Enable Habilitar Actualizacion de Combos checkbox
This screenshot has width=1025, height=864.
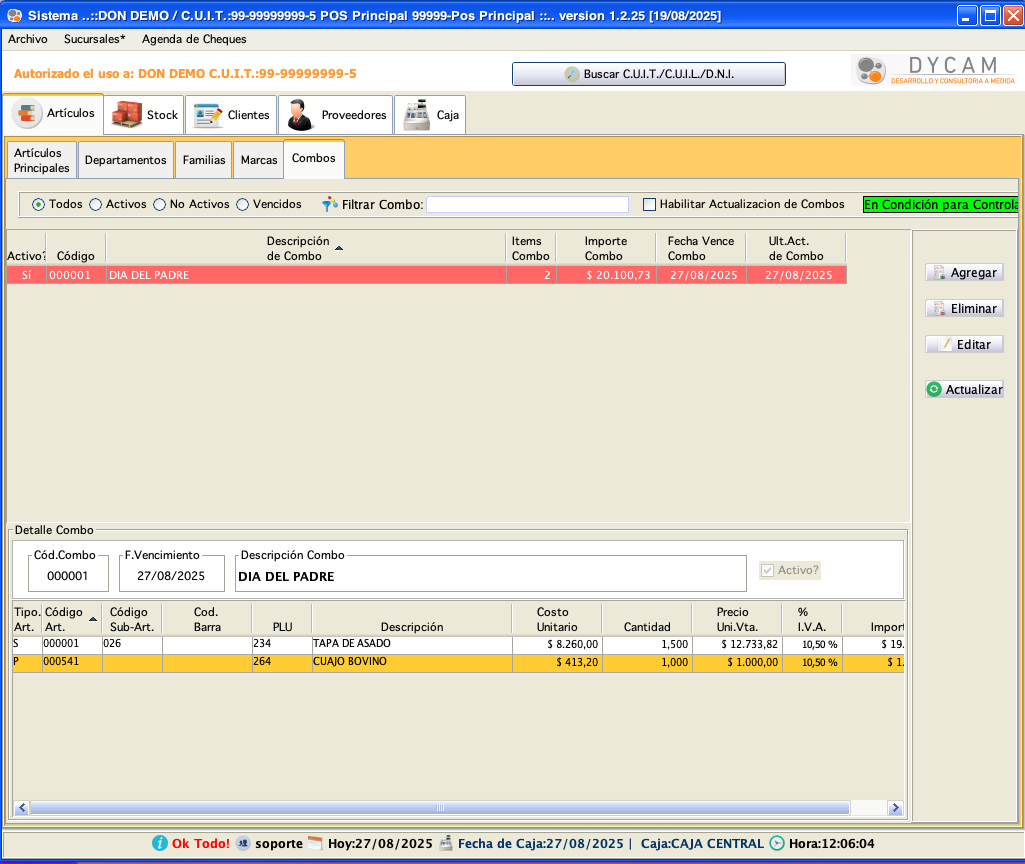coord(649,204)
